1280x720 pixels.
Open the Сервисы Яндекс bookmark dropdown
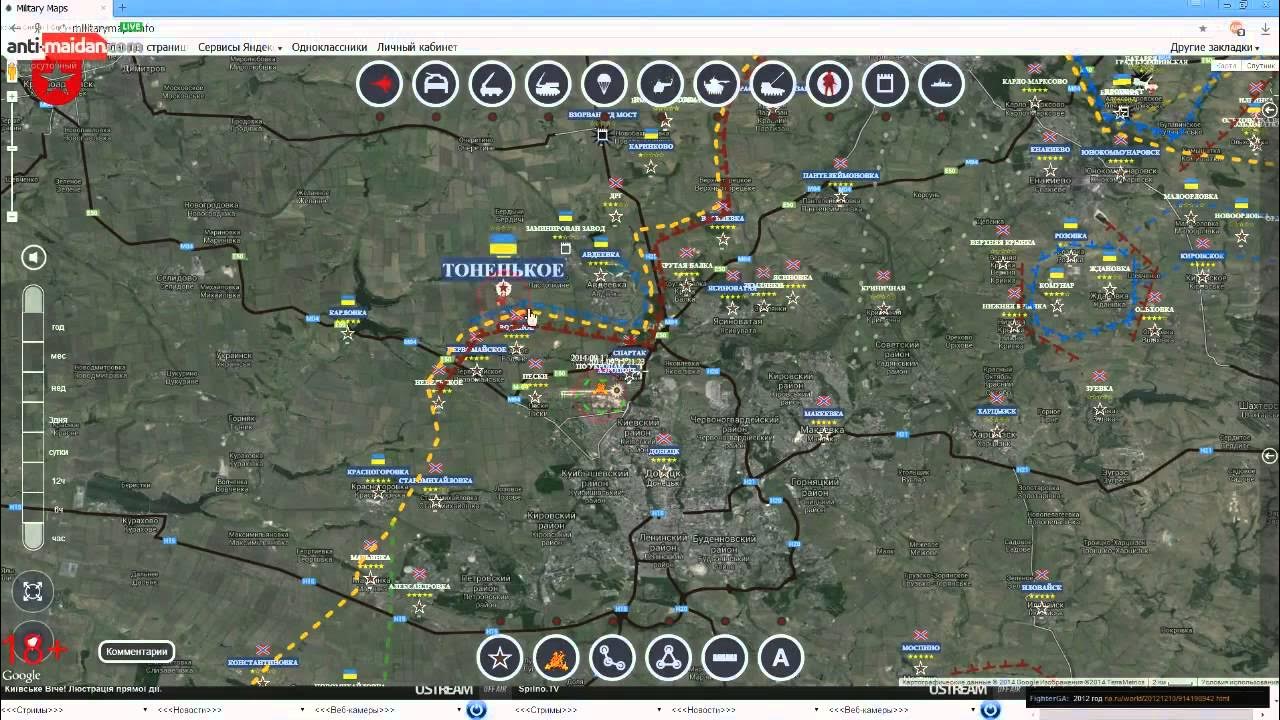[240, 47]
